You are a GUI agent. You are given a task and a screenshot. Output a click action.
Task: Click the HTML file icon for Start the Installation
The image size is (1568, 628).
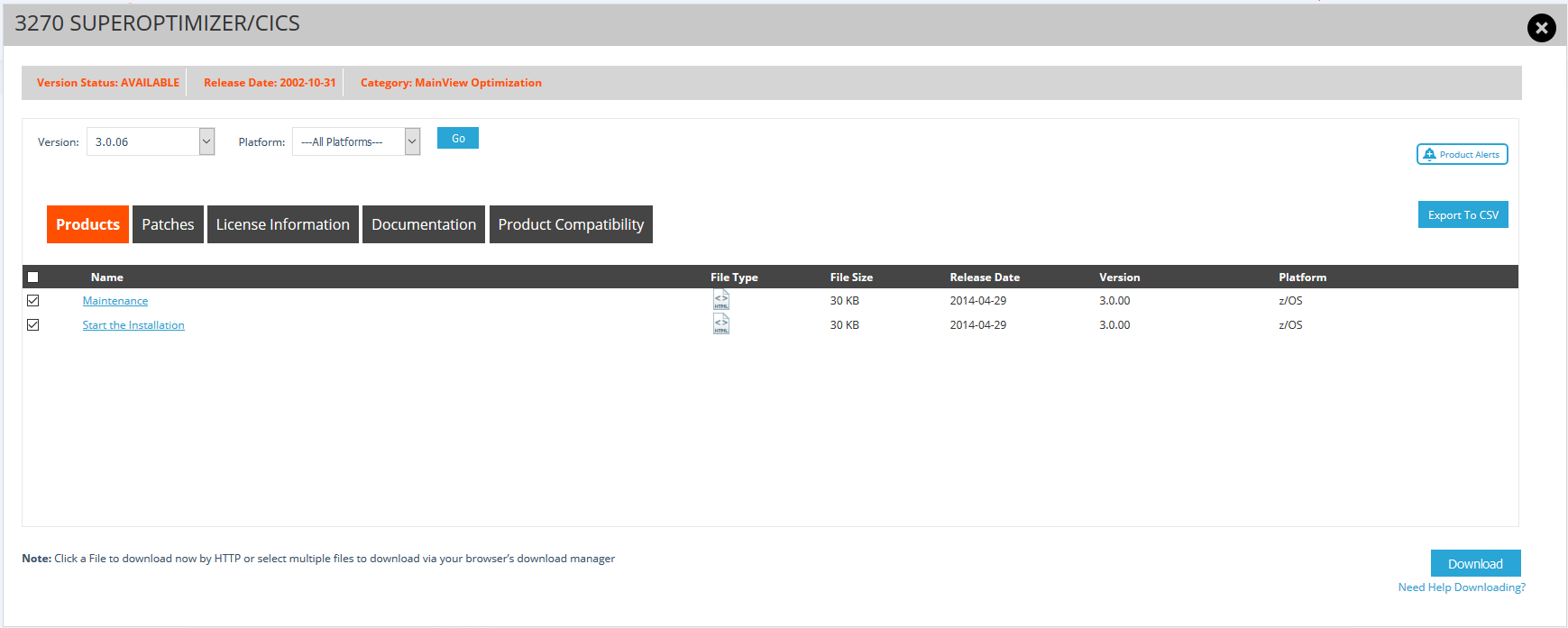point(720,324)
